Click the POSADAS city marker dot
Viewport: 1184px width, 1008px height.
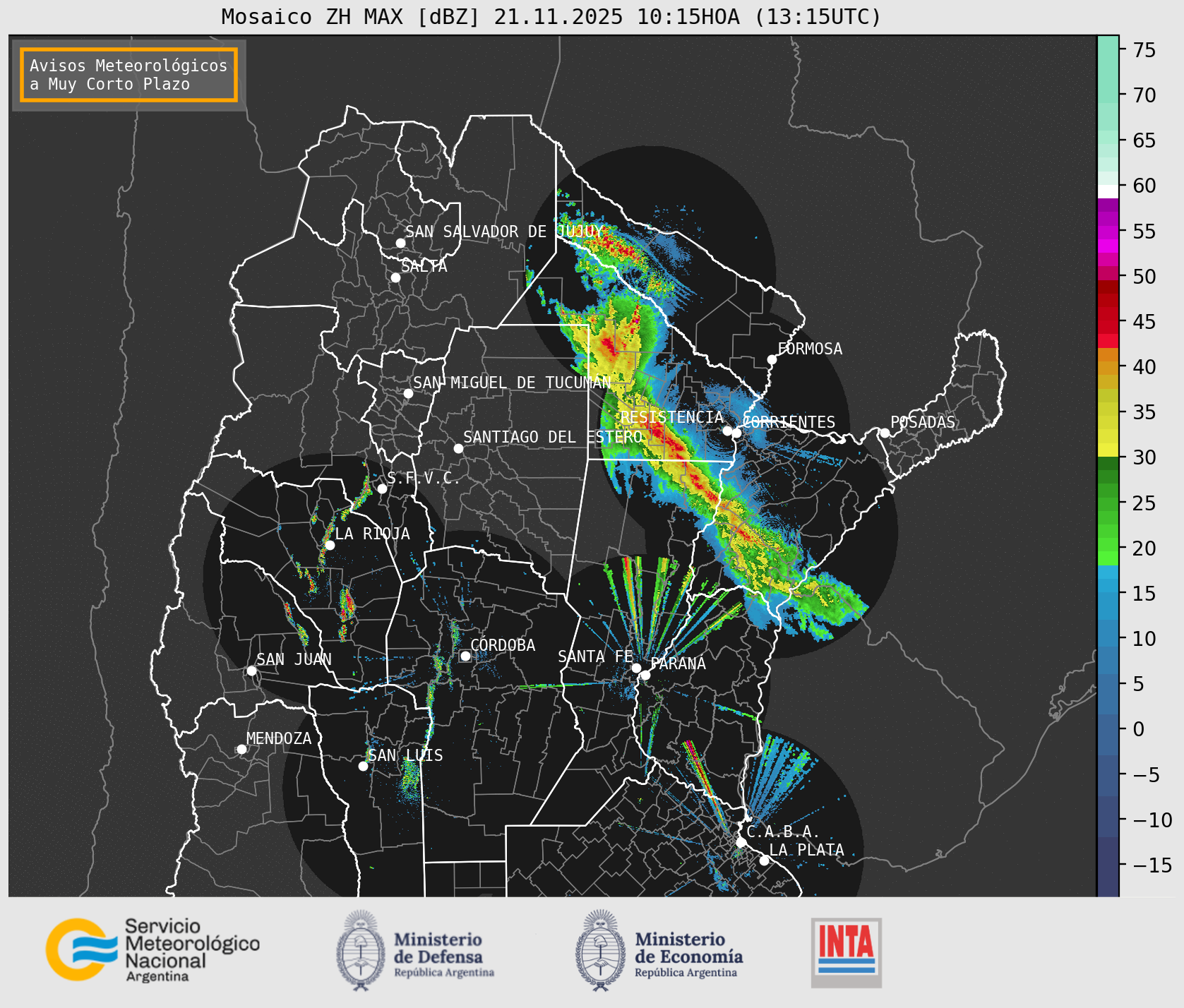[884, 433]
